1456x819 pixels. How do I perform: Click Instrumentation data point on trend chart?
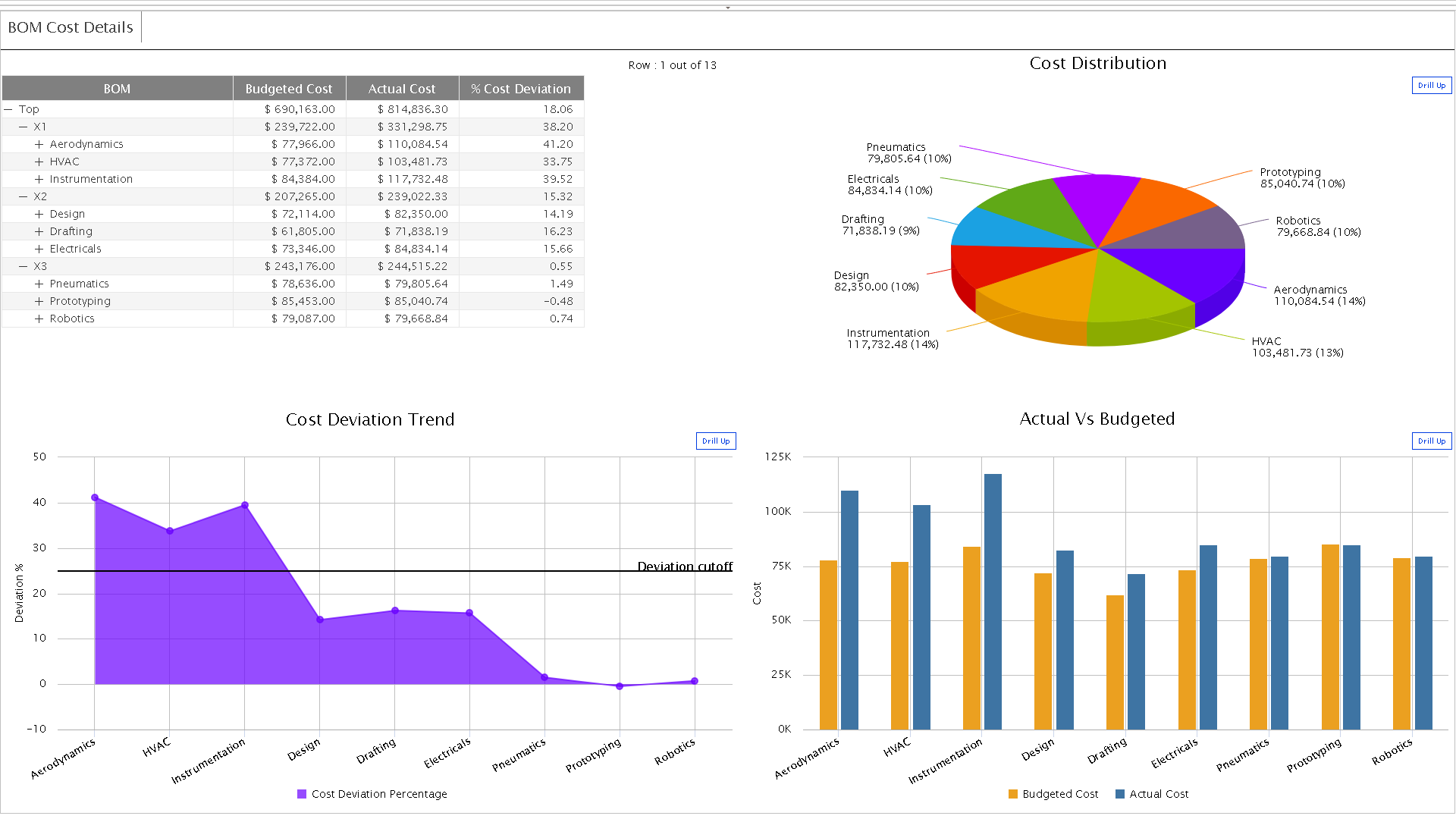pyautogui.click(x=245, y=505)
